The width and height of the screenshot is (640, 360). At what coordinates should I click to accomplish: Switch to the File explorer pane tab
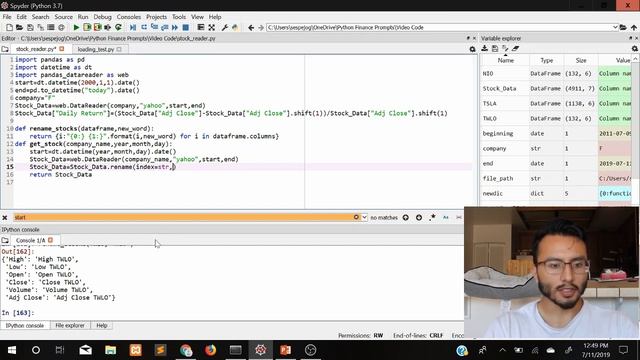click(70, 326)
